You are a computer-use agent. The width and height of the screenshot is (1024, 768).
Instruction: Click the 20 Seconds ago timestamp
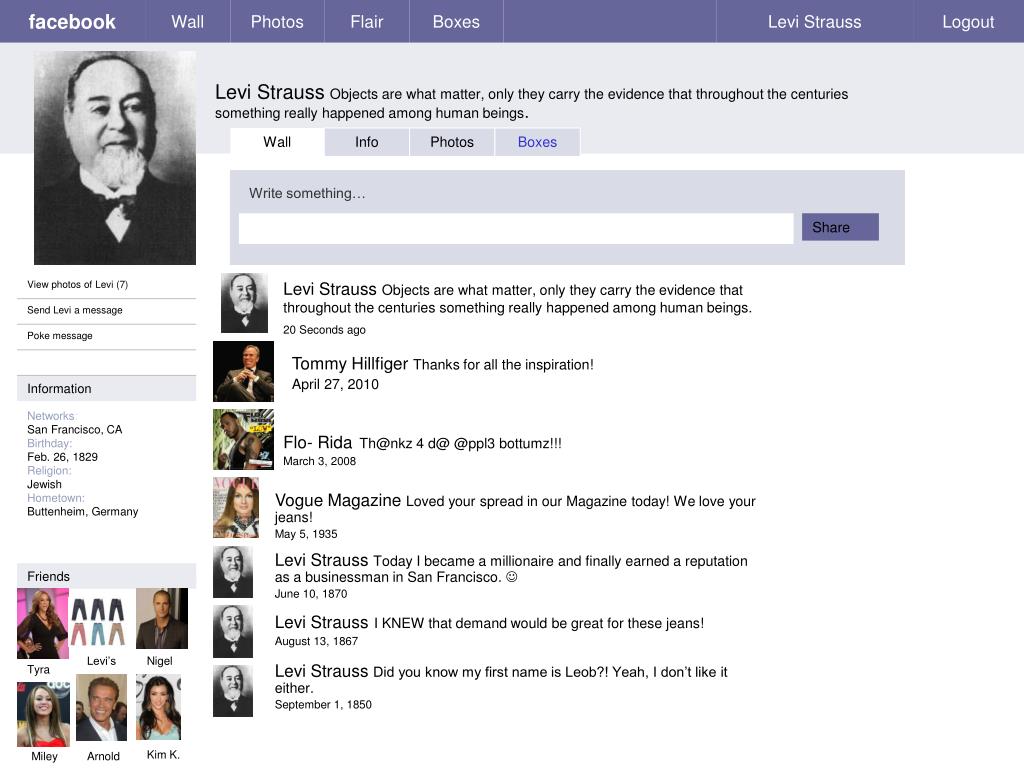[324, 330]
